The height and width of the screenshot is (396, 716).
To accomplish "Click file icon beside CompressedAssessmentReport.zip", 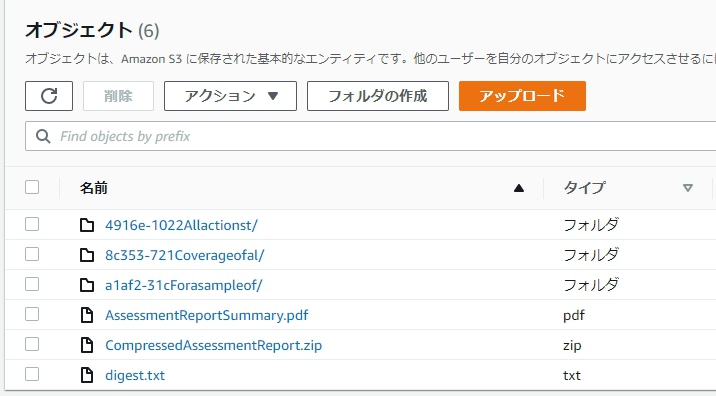I will pos(87,345).
